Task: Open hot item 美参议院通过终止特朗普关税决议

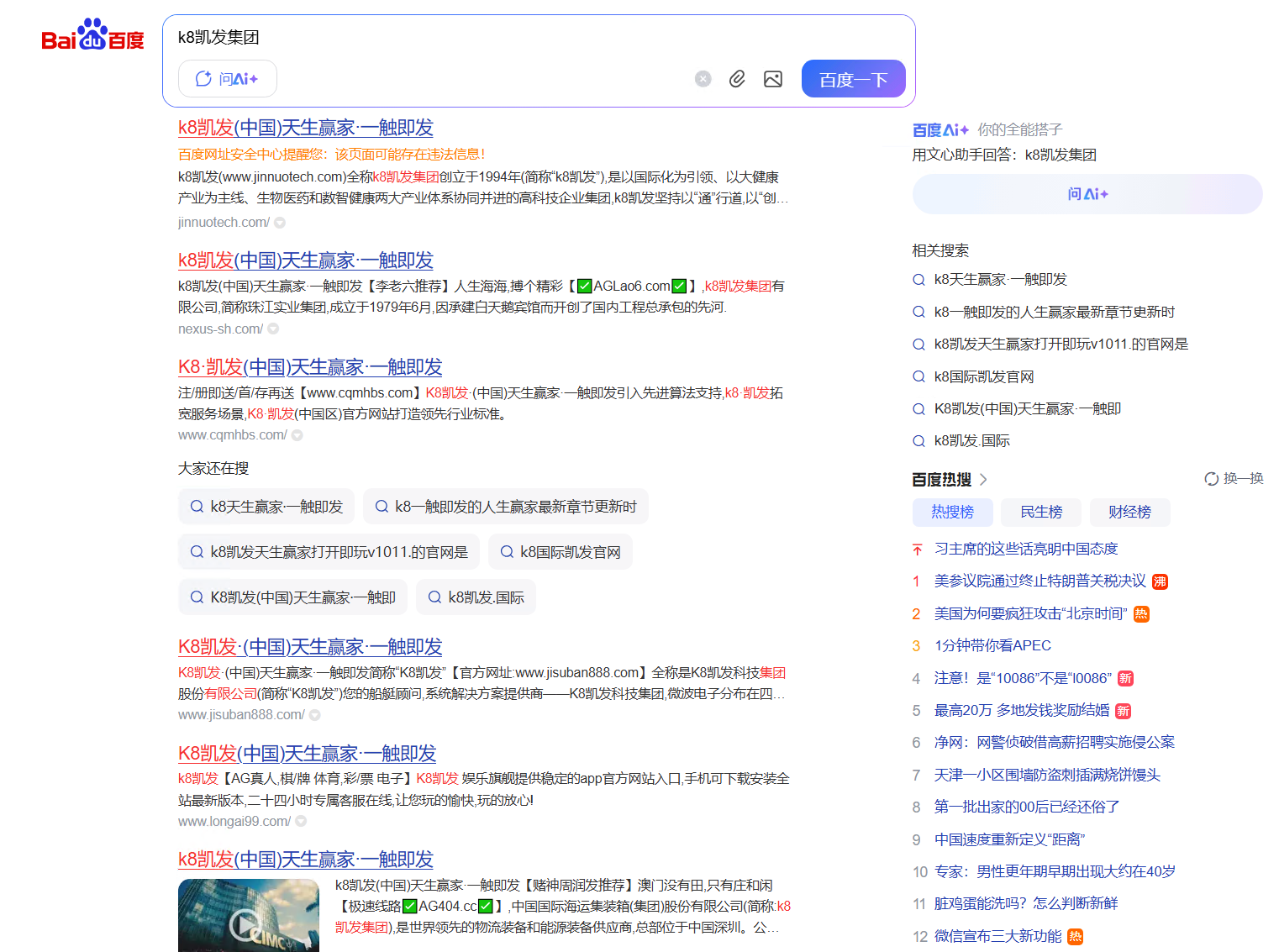Action: (1040, 581)
